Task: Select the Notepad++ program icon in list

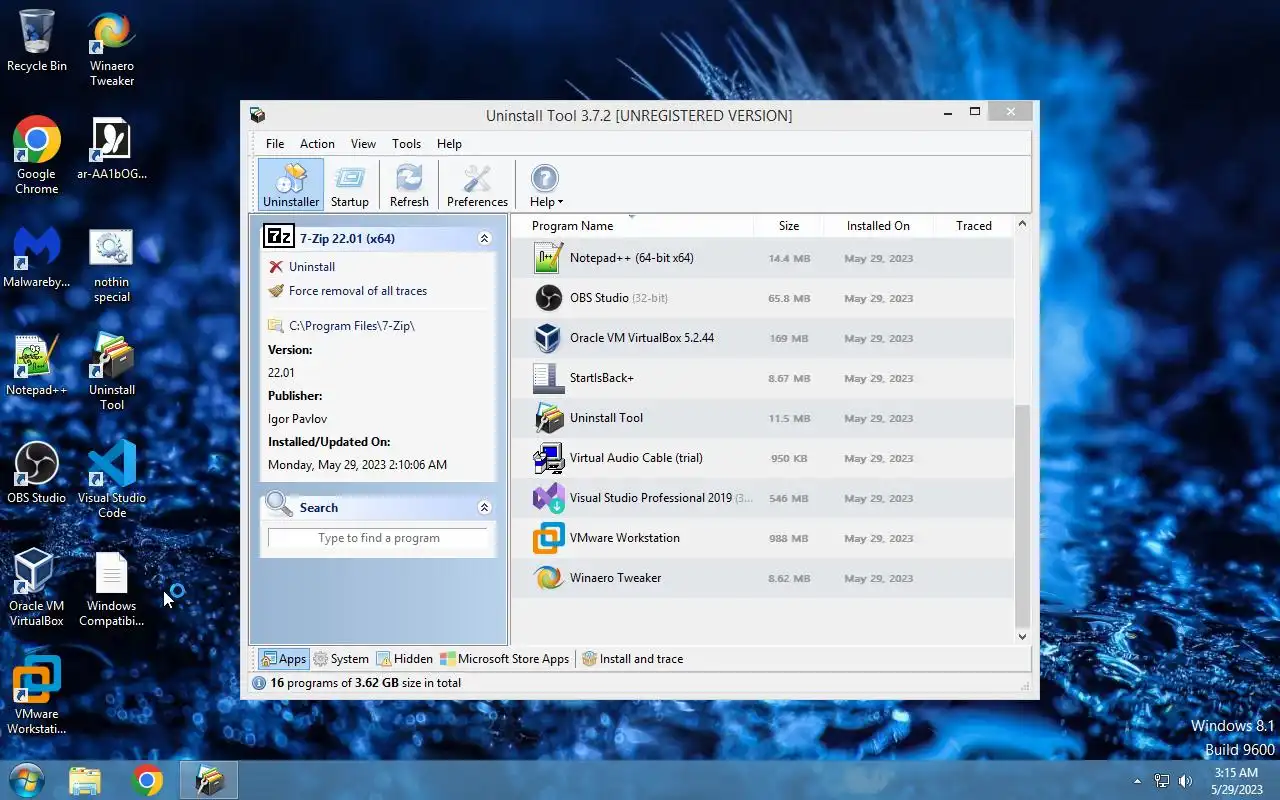Action: pos(548,258)
